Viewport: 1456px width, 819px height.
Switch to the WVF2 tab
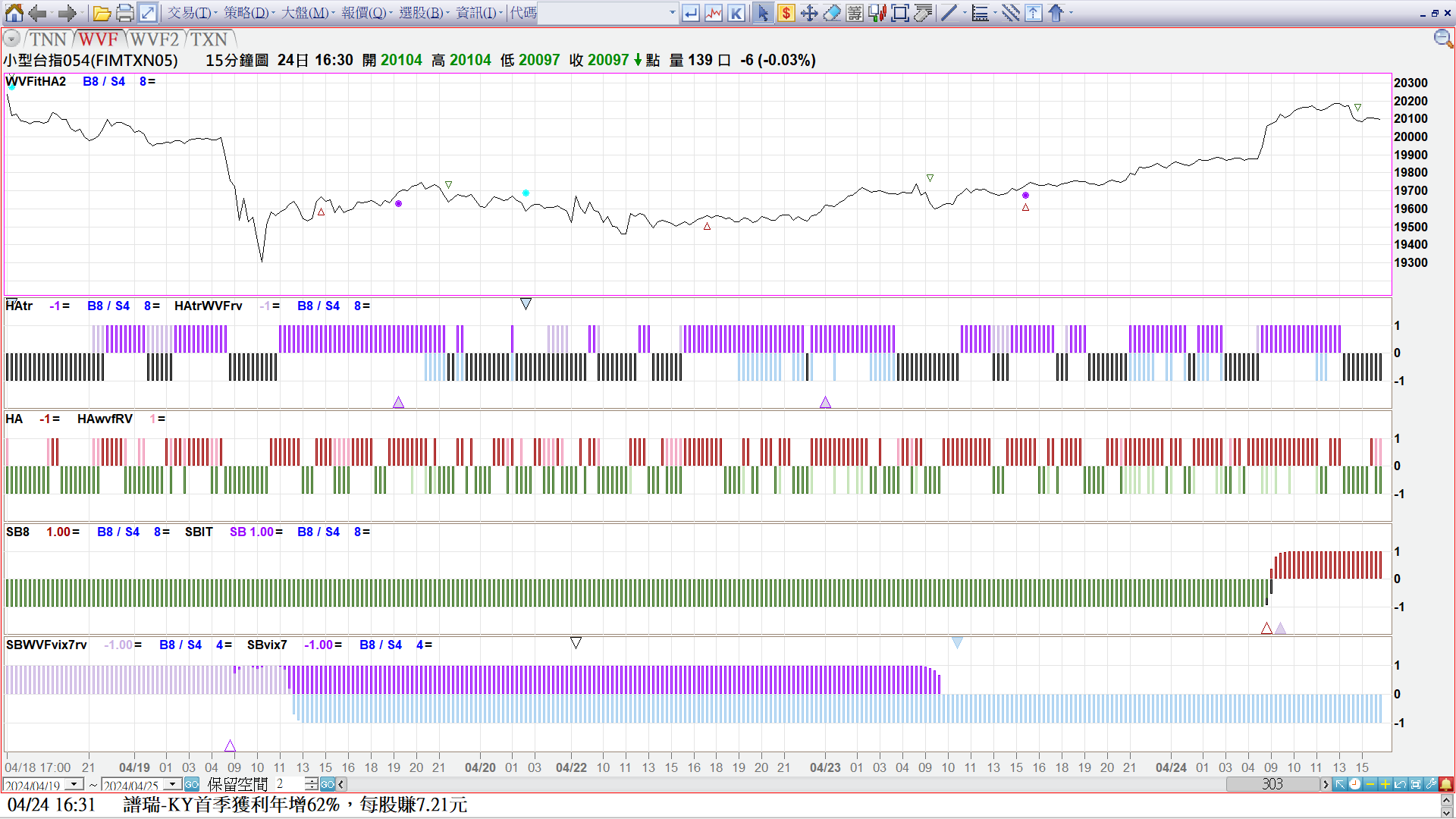(x=155, y=39)
